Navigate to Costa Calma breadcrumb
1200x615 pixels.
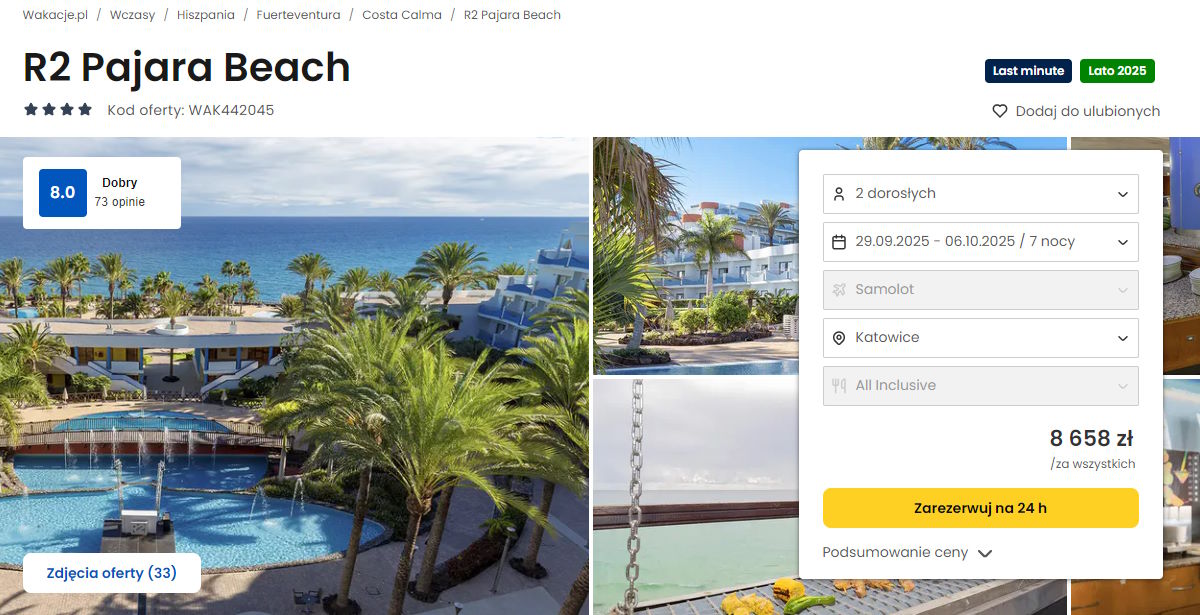coord(402,15)
